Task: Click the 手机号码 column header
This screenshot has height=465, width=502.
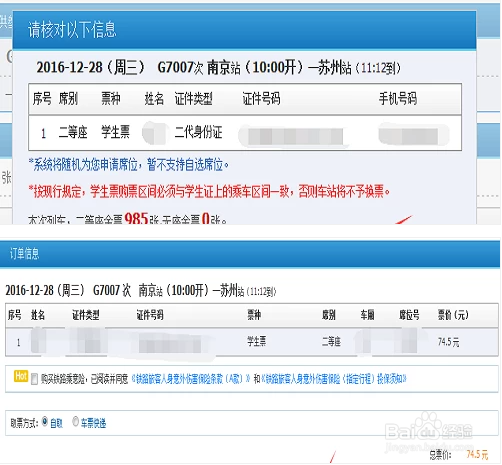Action: 398,99
